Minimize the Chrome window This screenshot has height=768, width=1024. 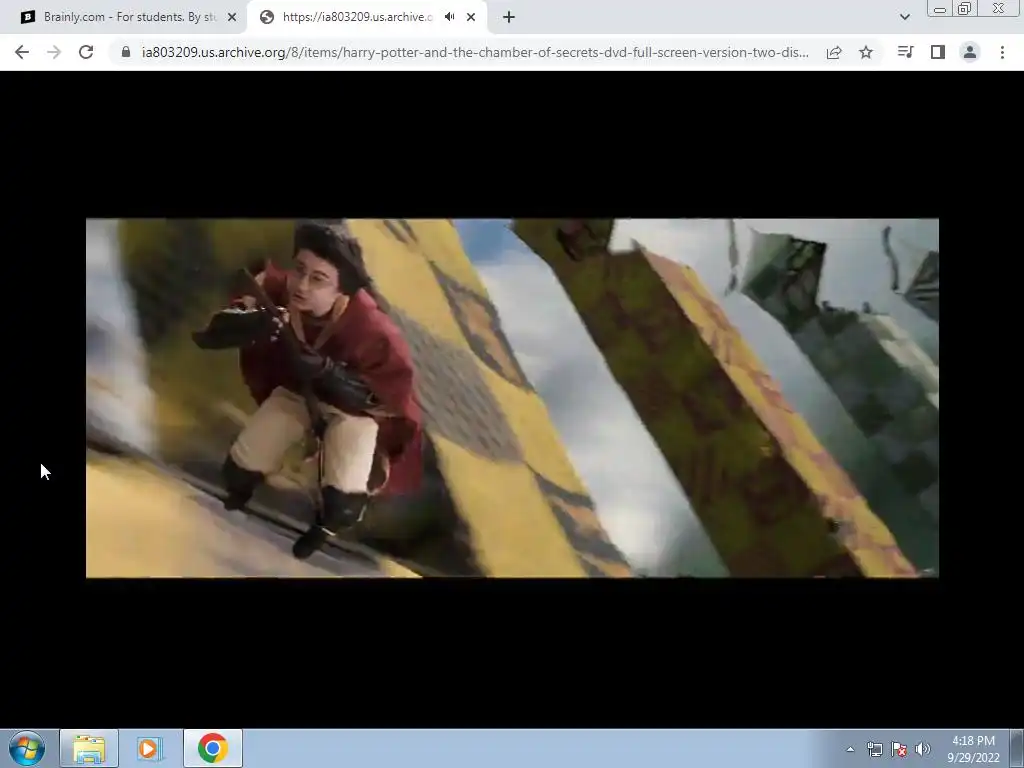(940, 9)
